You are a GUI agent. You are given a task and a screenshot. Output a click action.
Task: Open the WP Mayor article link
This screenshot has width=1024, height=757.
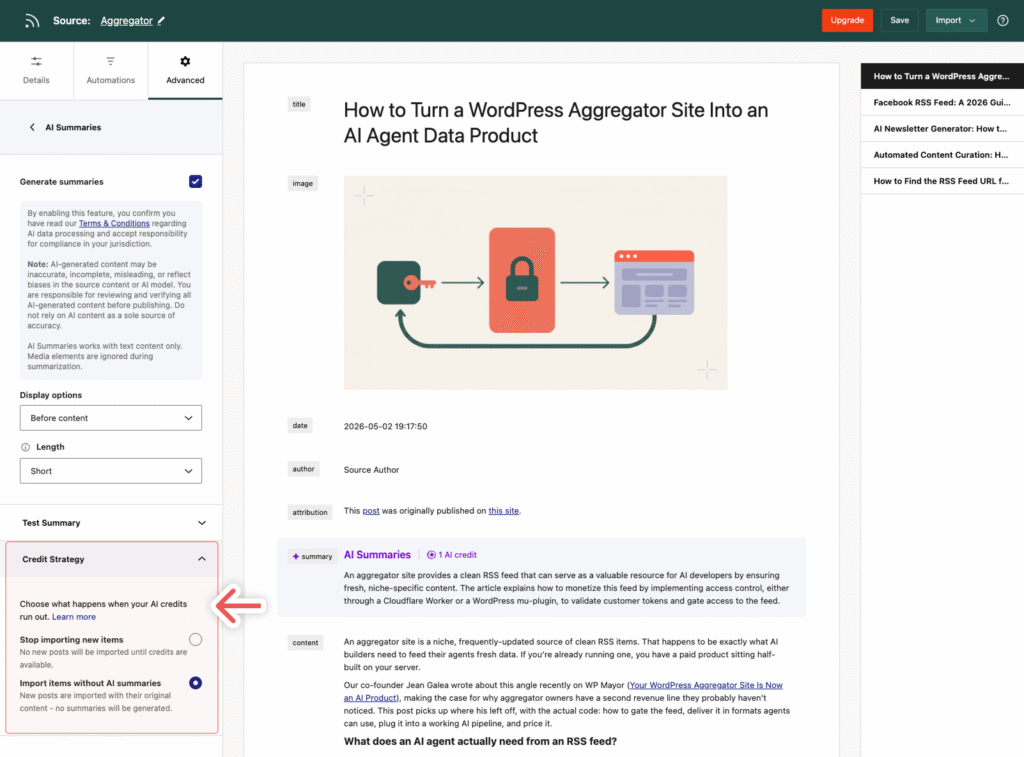coord(563,692)
